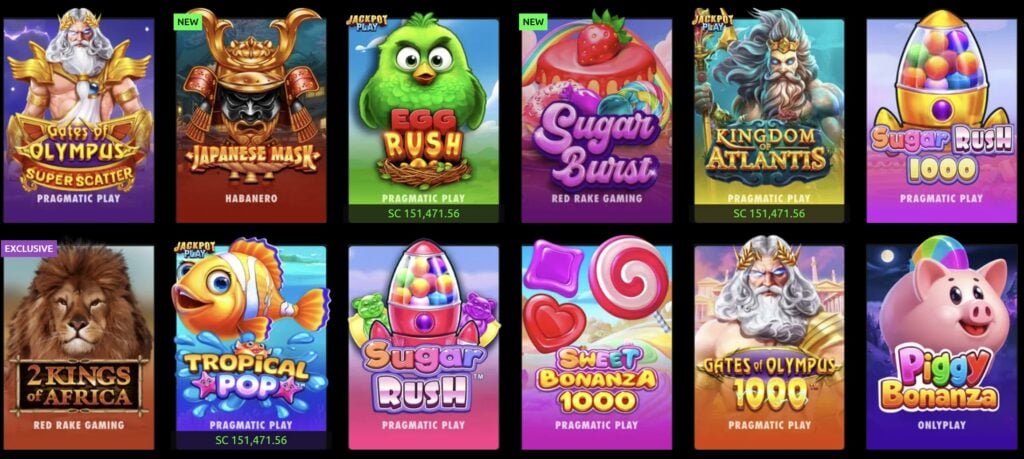The height and width of the screenshot is (459, 1024).
Task: Click the SC 151,471.56 jackpot under Egg Rush
Action: [423, 214]
